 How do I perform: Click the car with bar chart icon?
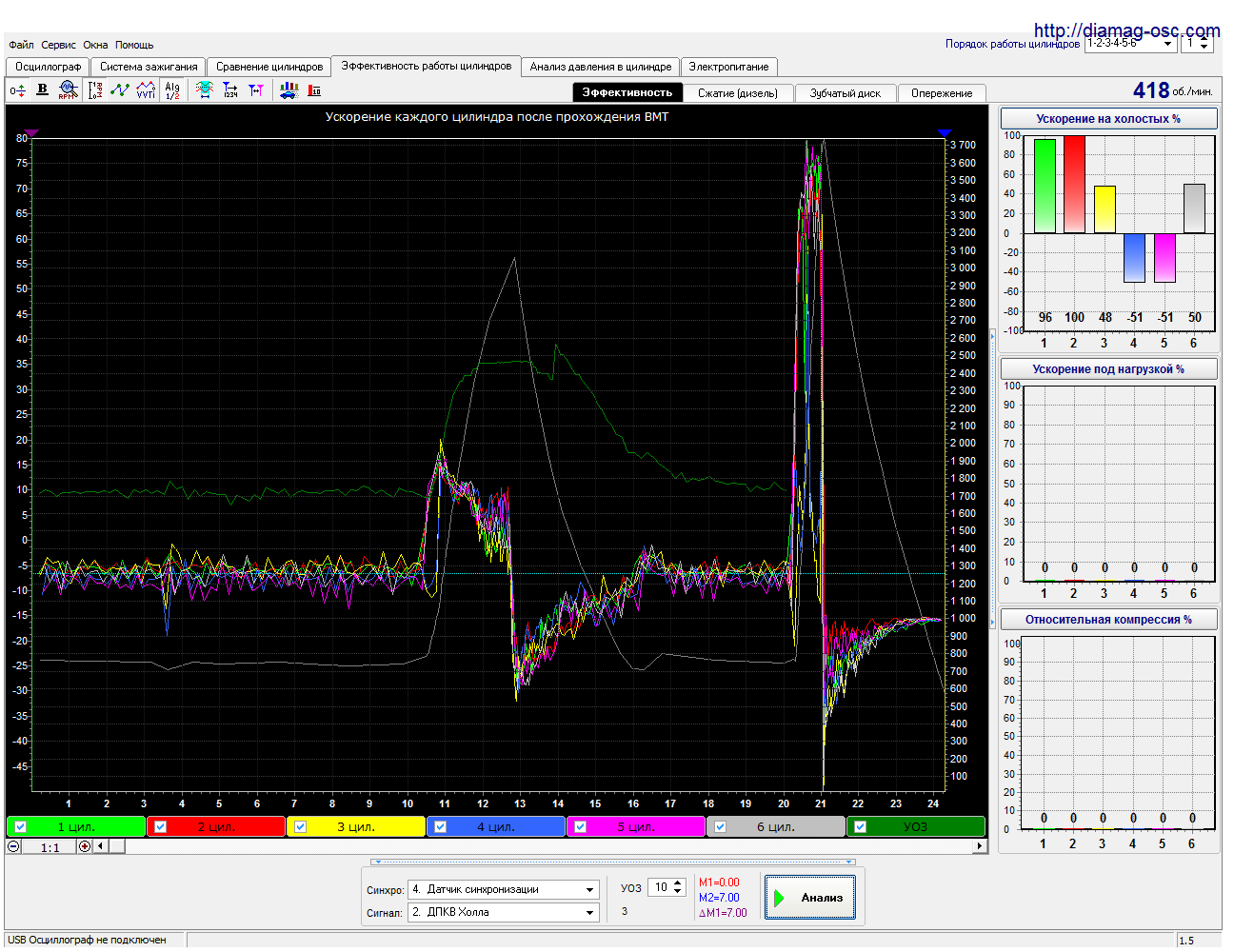point(289,90)
